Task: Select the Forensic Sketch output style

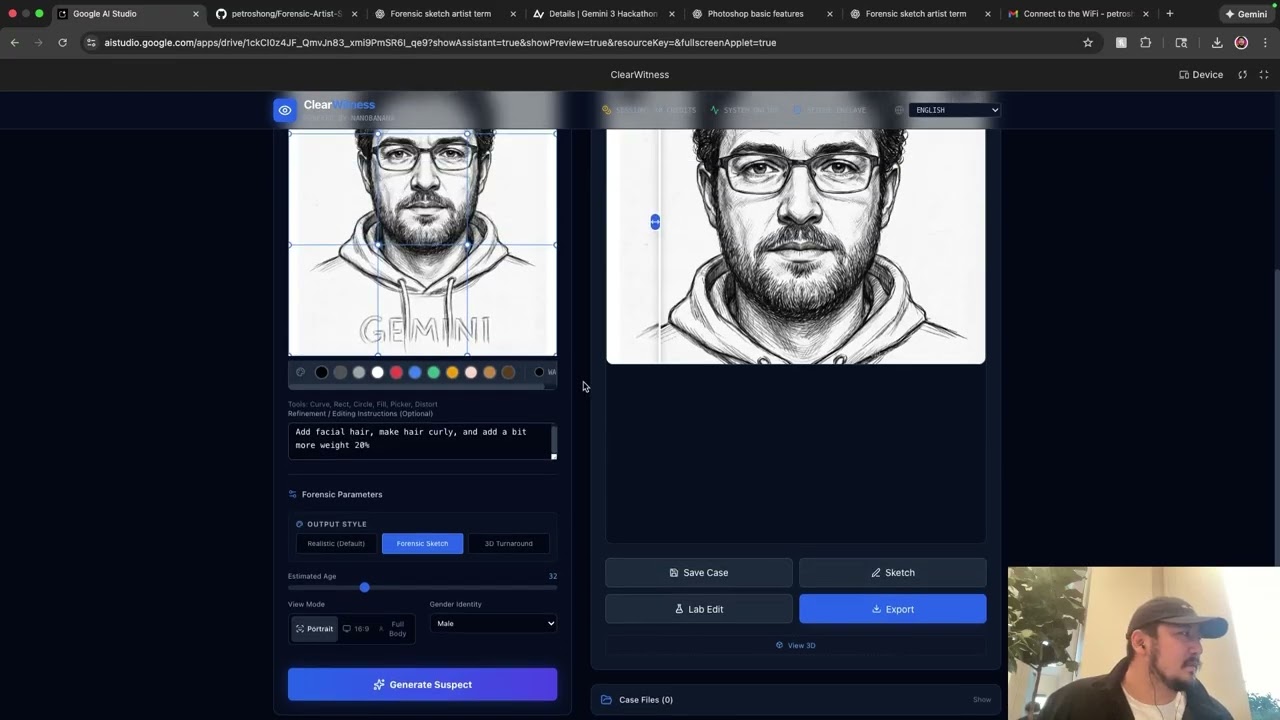Action: tap(422, 543)
